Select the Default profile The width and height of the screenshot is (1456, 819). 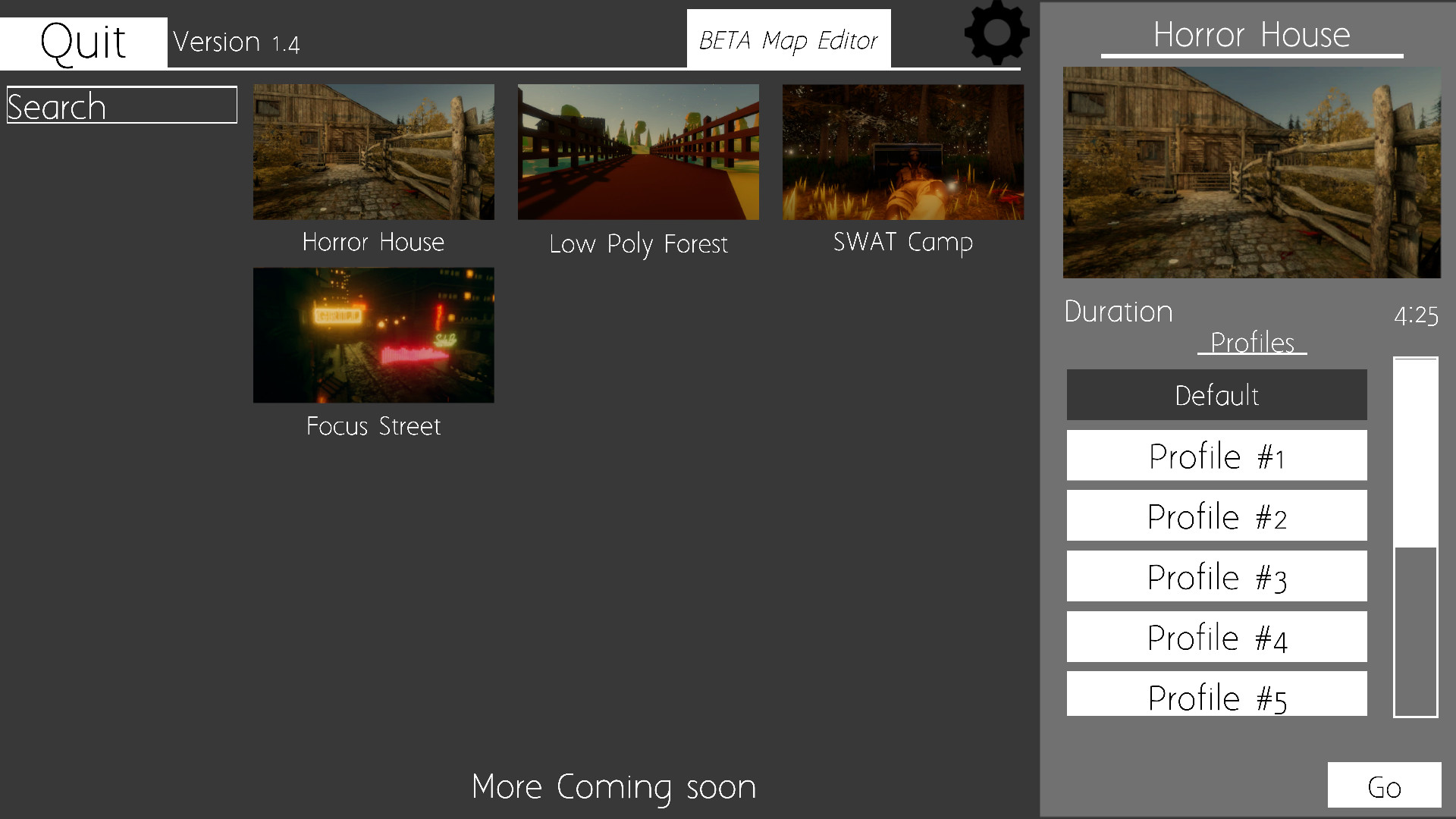pos(1216,394)
